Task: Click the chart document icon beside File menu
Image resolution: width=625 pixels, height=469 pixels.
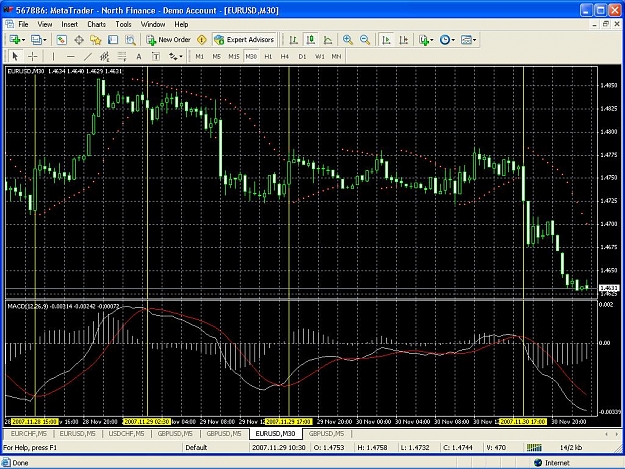Action: pyautogui.click(x=9, y=24)
